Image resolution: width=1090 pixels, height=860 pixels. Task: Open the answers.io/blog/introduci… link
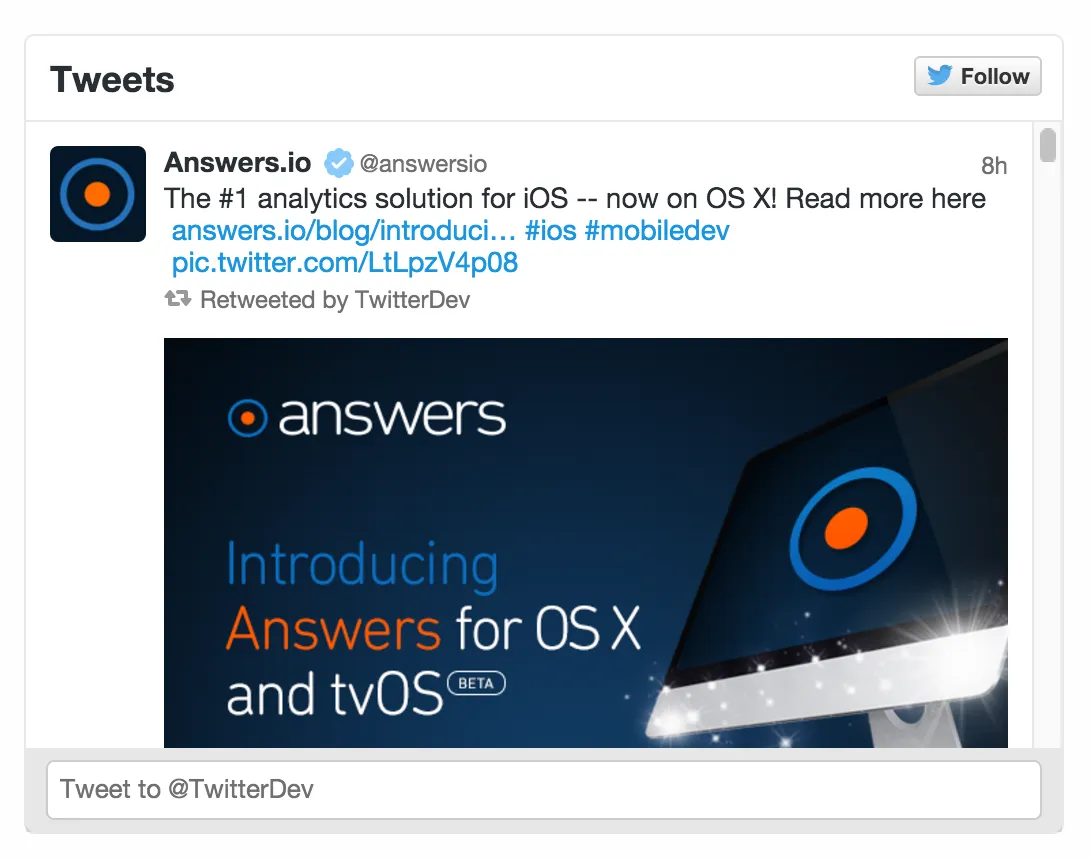pyautogui.click(x=343, y=231)
